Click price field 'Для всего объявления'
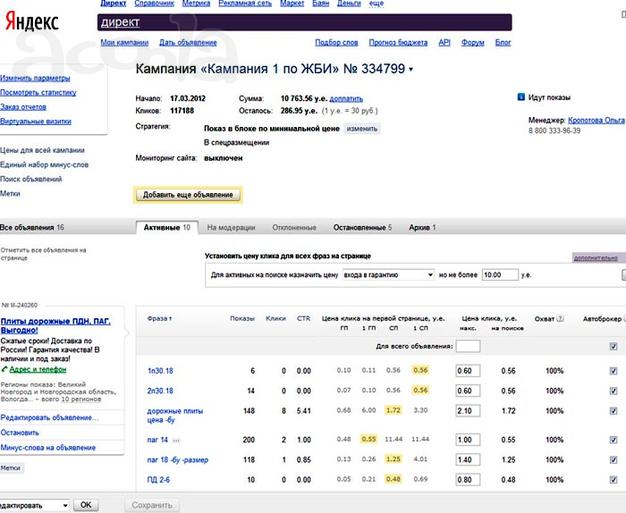Viewport: 626px width, 513px height. [468, 346]
